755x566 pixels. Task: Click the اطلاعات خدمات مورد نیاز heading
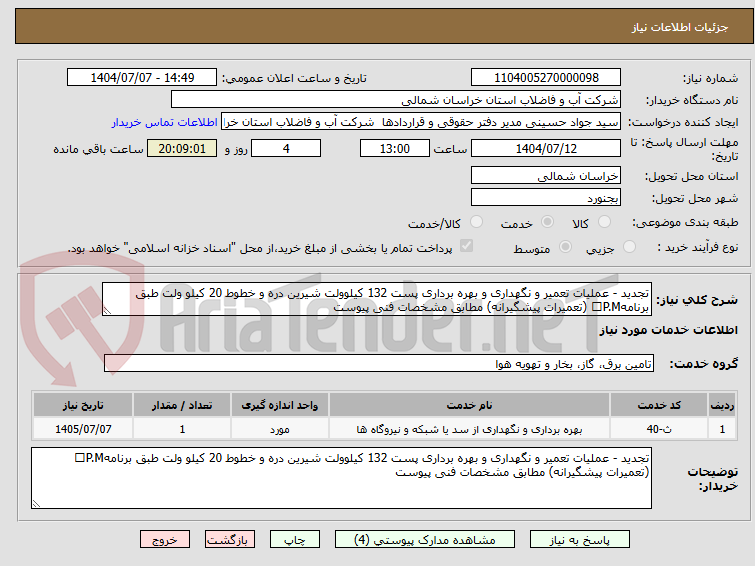coord(668,330)
